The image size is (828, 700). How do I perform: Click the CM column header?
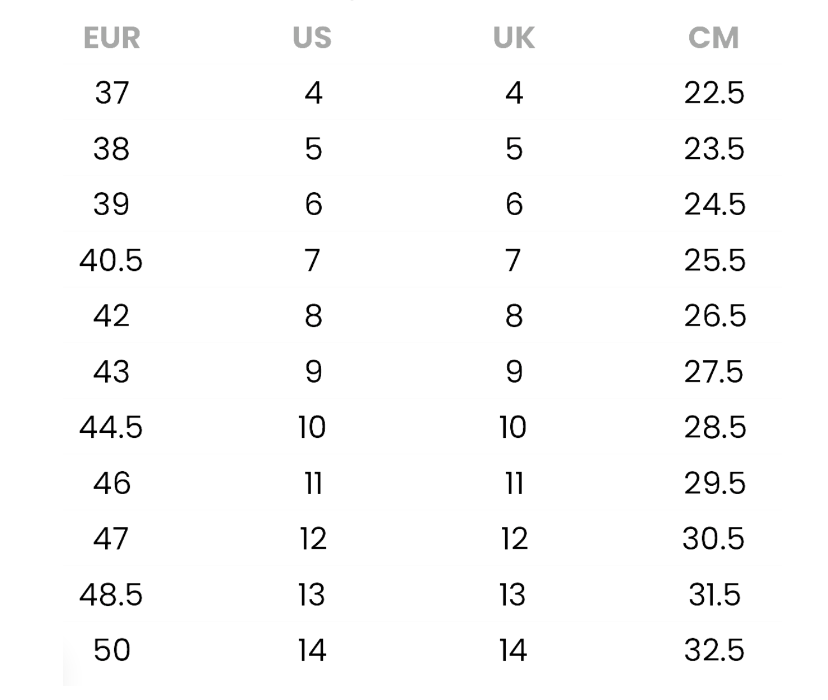tap(713, 38)
